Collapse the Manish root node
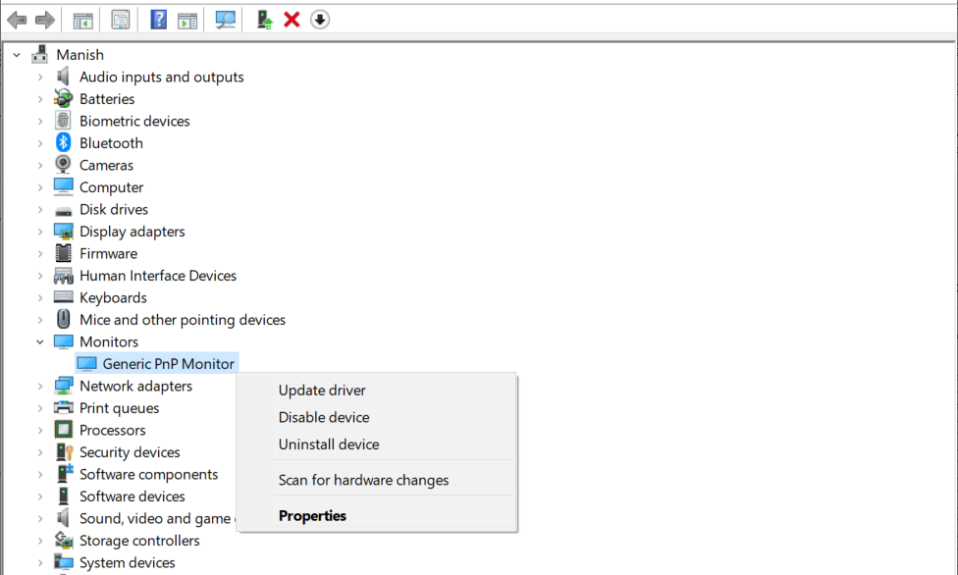 pos(17,55)
